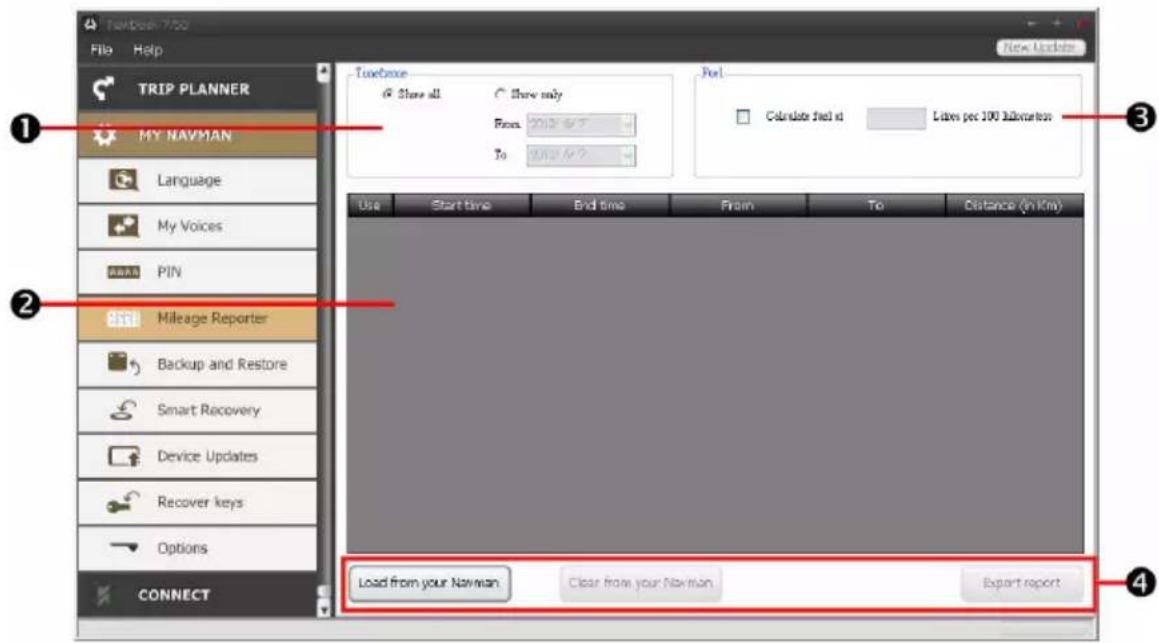
Task: Open Smart Recovery page
Action: click(197, 410)
